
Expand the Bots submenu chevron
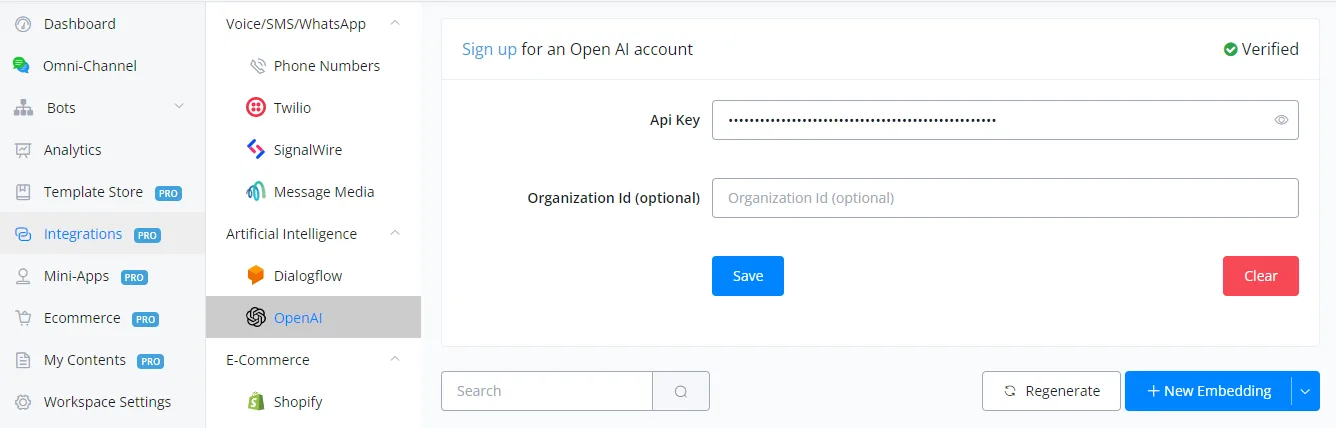click(179, 107)
